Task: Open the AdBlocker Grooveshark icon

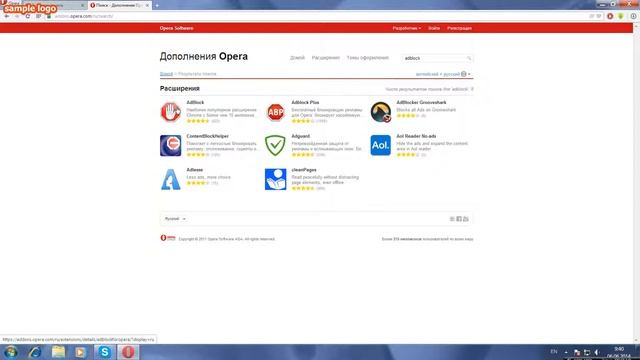Action: (381, 112)
